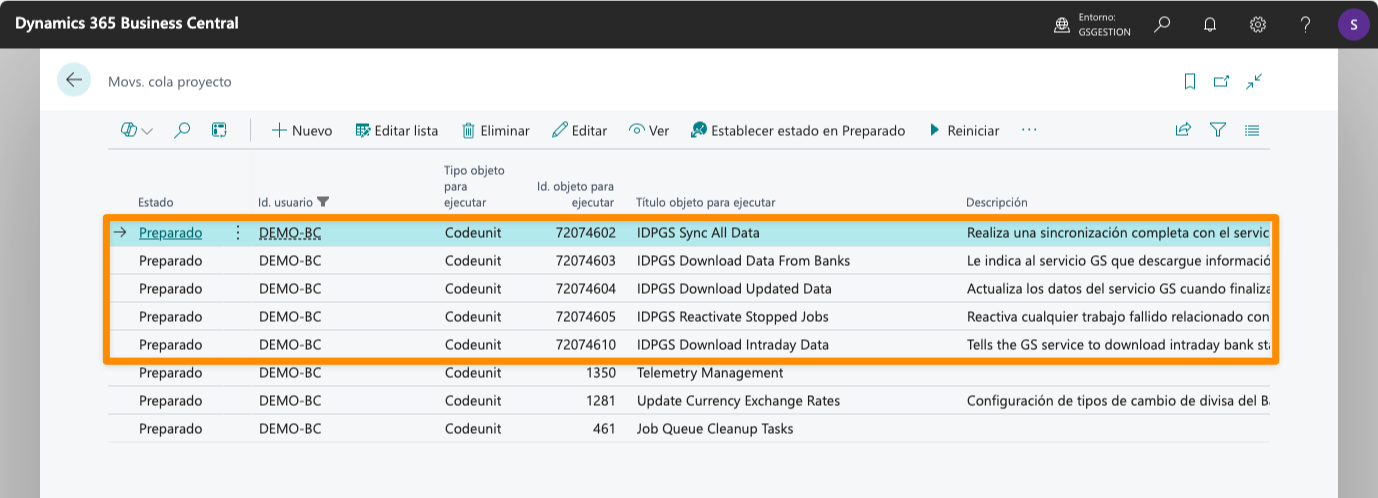1378x498 pixels.
Task: Select IDPGS Download Updated Data
Action: tap(734, 289)
